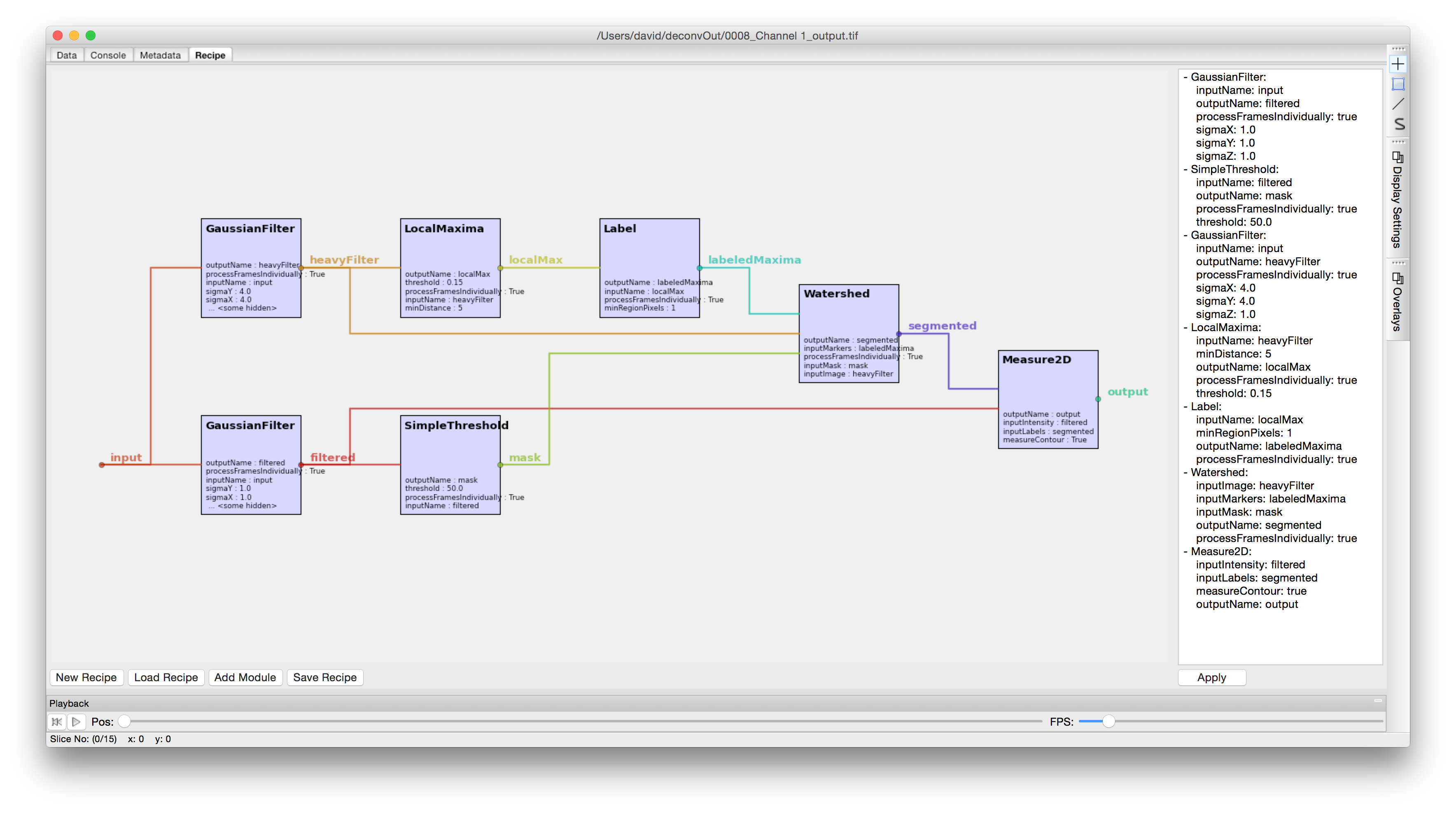Select the crosshair point selection tool
1456x813 pixels.
click(x=1398, y=64)
